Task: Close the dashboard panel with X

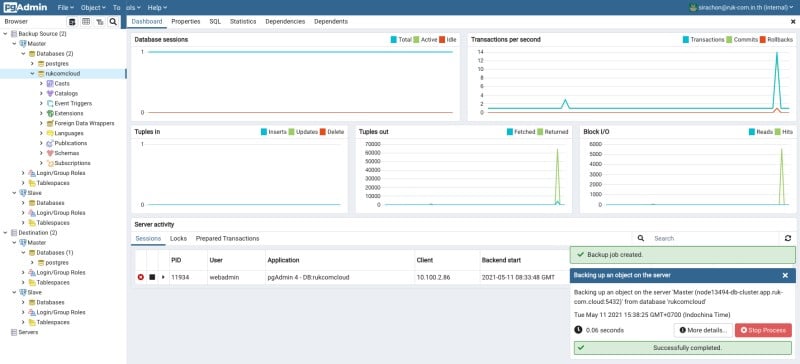Action: click(793, 21)
